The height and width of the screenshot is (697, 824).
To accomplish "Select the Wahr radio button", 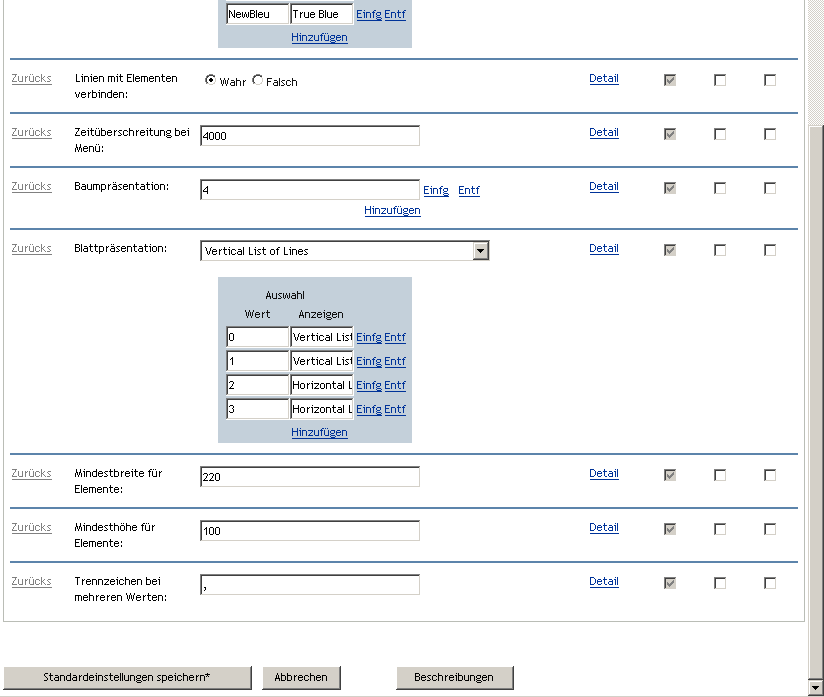I will point(211,81).
